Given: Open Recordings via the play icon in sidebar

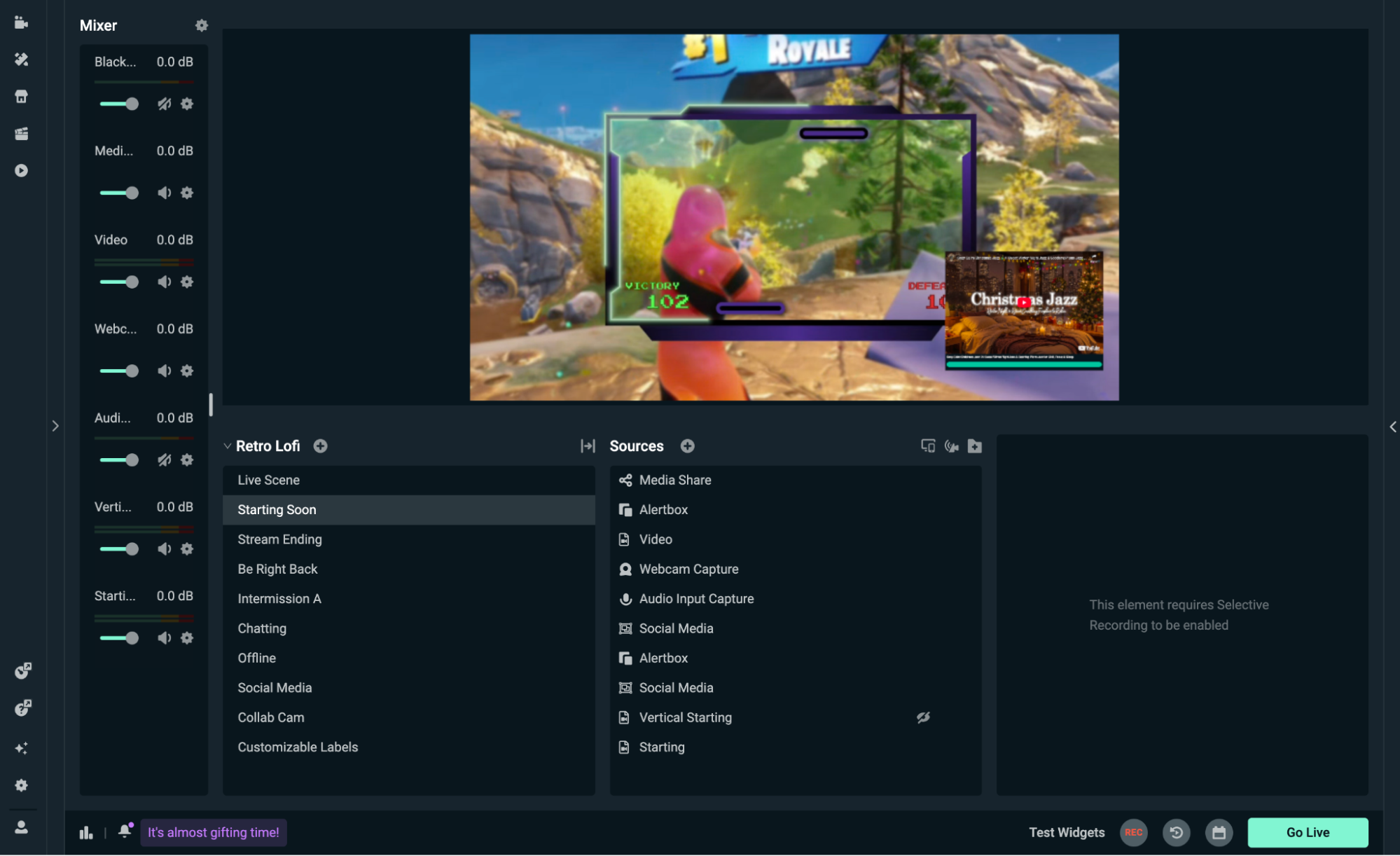Looking at the screenshot, I should 21,170.
